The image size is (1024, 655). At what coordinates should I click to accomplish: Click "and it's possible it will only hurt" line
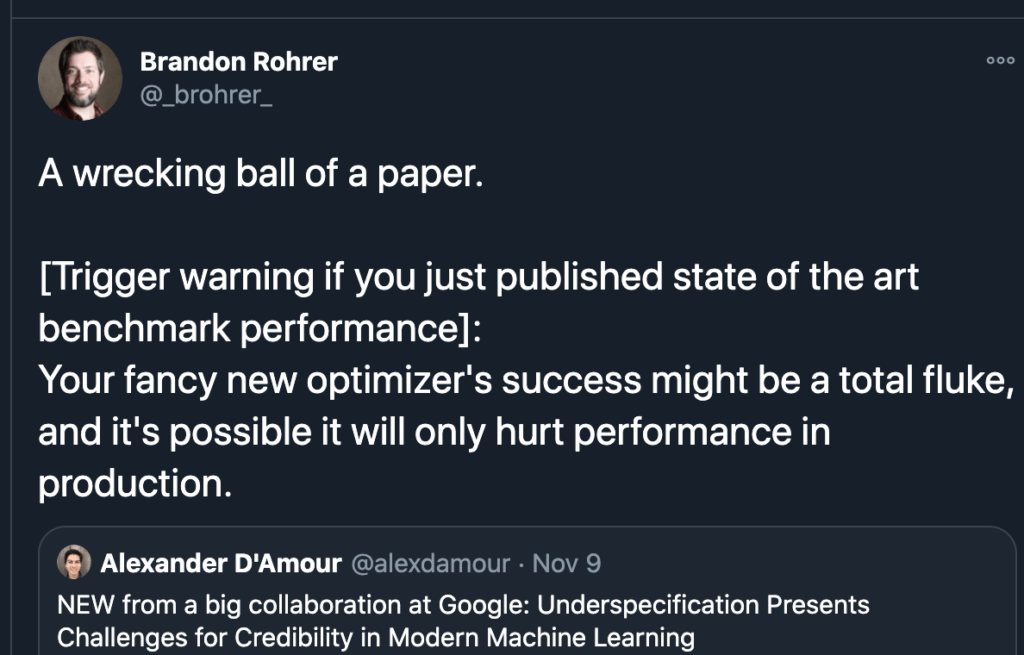pyautogui.click(x=300, y=432)
